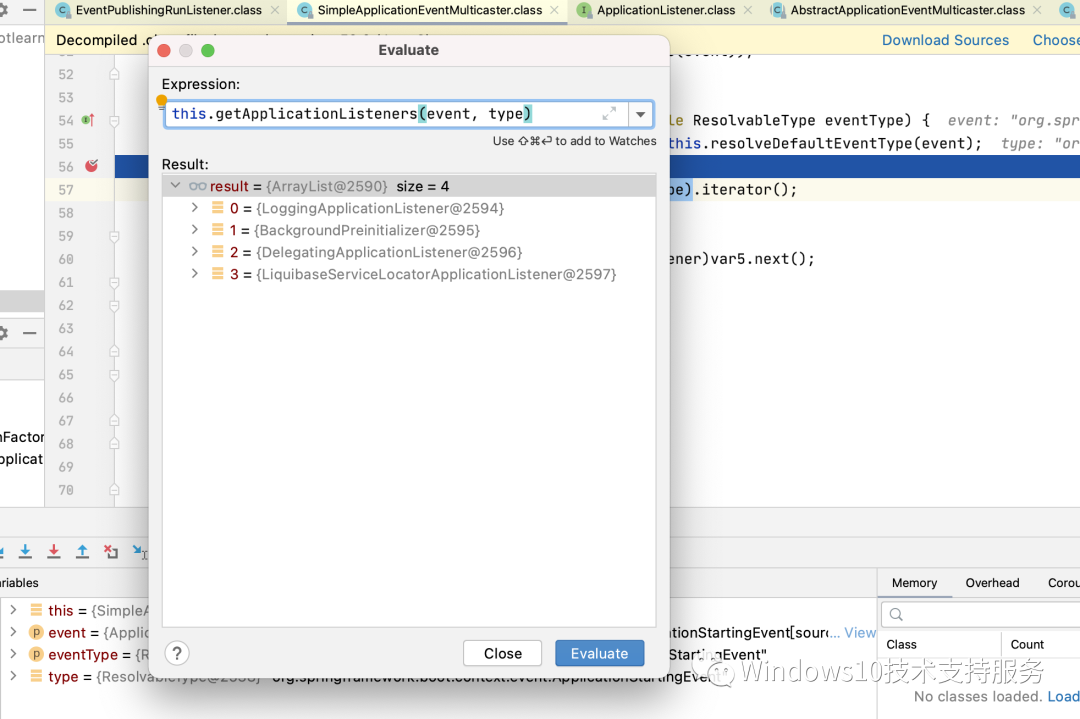Image resolution: width=1080 pixels, height=719 pixels.
Task: Expand the 'this' variable in Variables
Action: point(13,609)
